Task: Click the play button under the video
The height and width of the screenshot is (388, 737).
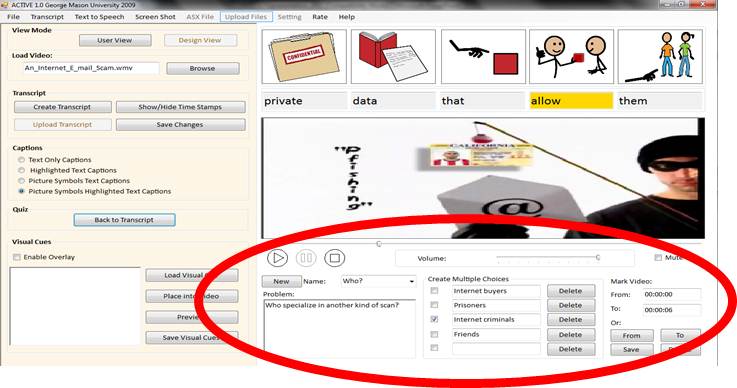Action: pyautogui.click(x=277, y=258)
